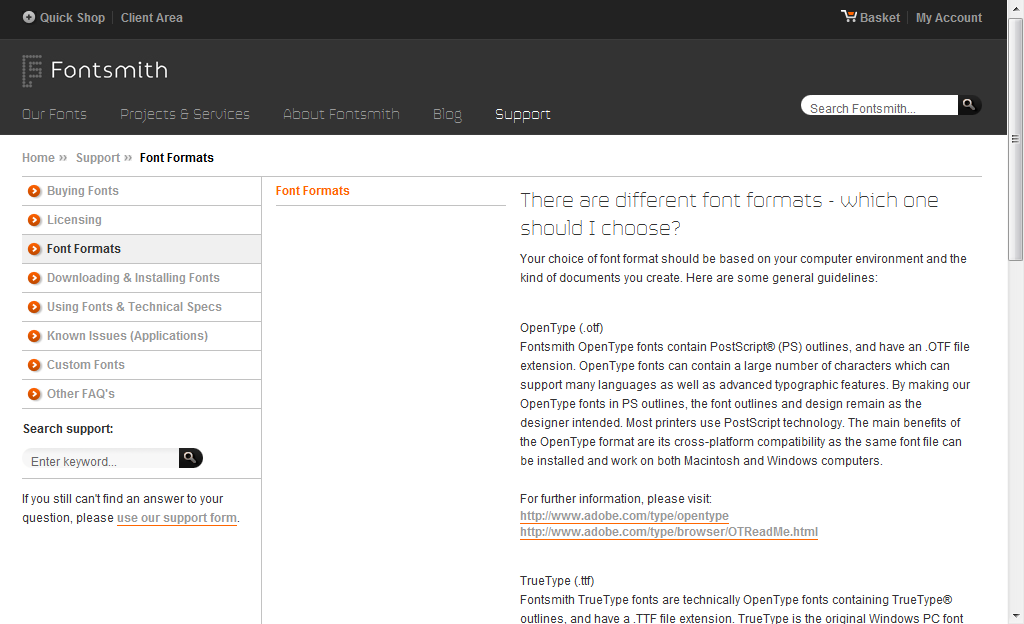The width and height of the screenshot is (1024, 624).
Task: Open Projects & Services menu
Action: [185, 114]
